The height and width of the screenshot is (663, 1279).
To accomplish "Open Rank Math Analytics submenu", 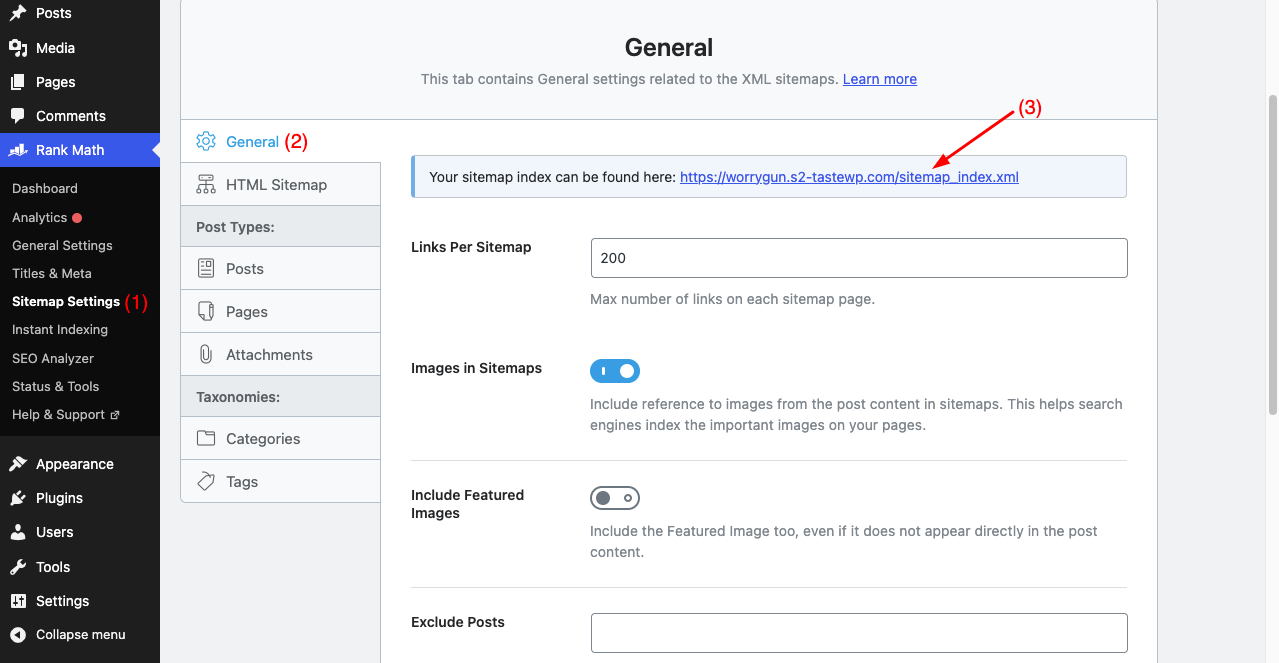I will [x=40, y=217].
